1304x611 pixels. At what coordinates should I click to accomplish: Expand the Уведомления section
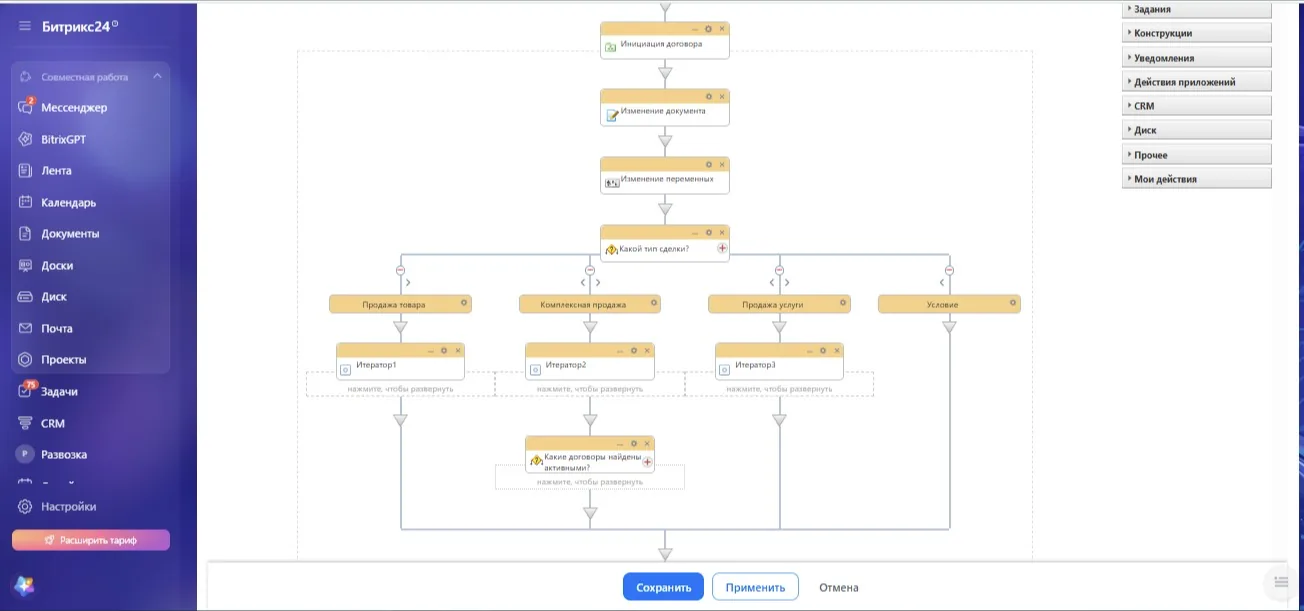coord(1197,58)
